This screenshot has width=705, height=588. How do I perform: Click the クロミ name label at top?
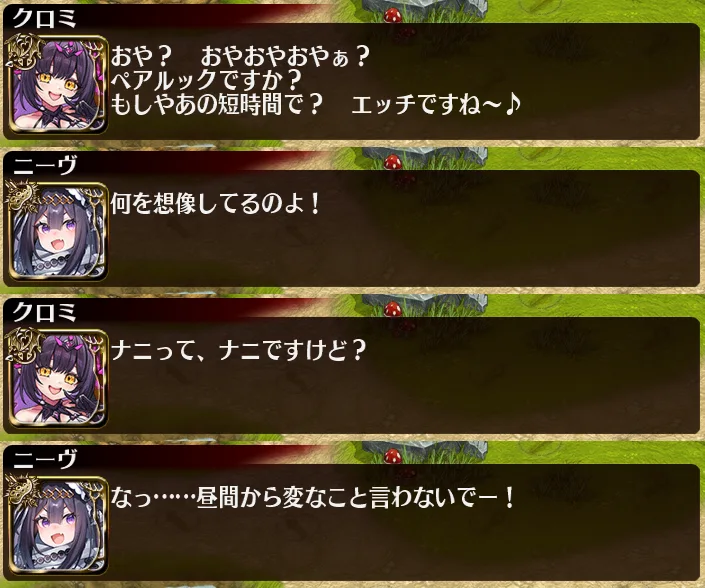(x=44, y=19)
